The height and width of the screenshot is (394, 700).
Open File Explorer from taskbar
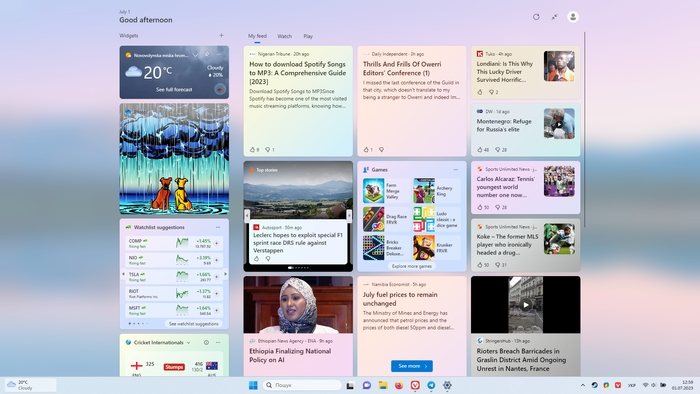pyautogui.click(x=383, y=385)
